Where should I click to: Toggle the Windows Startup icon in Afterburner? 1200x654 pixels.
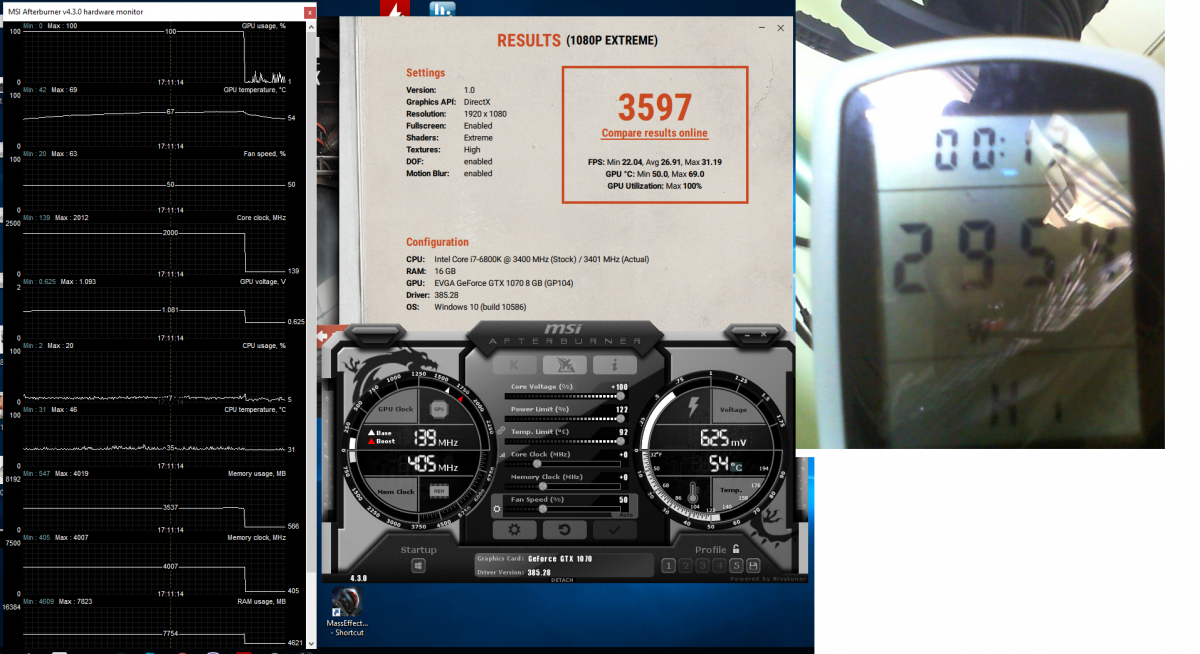click(418, 566)
